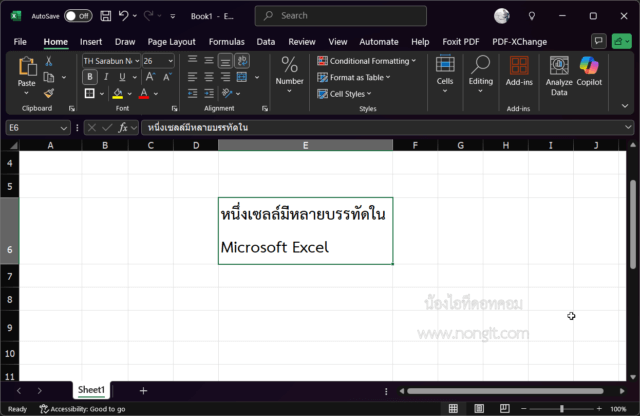Switch to Page Layout view icon
The width and height of the screenshot is (640, 416).
[479, 408]
